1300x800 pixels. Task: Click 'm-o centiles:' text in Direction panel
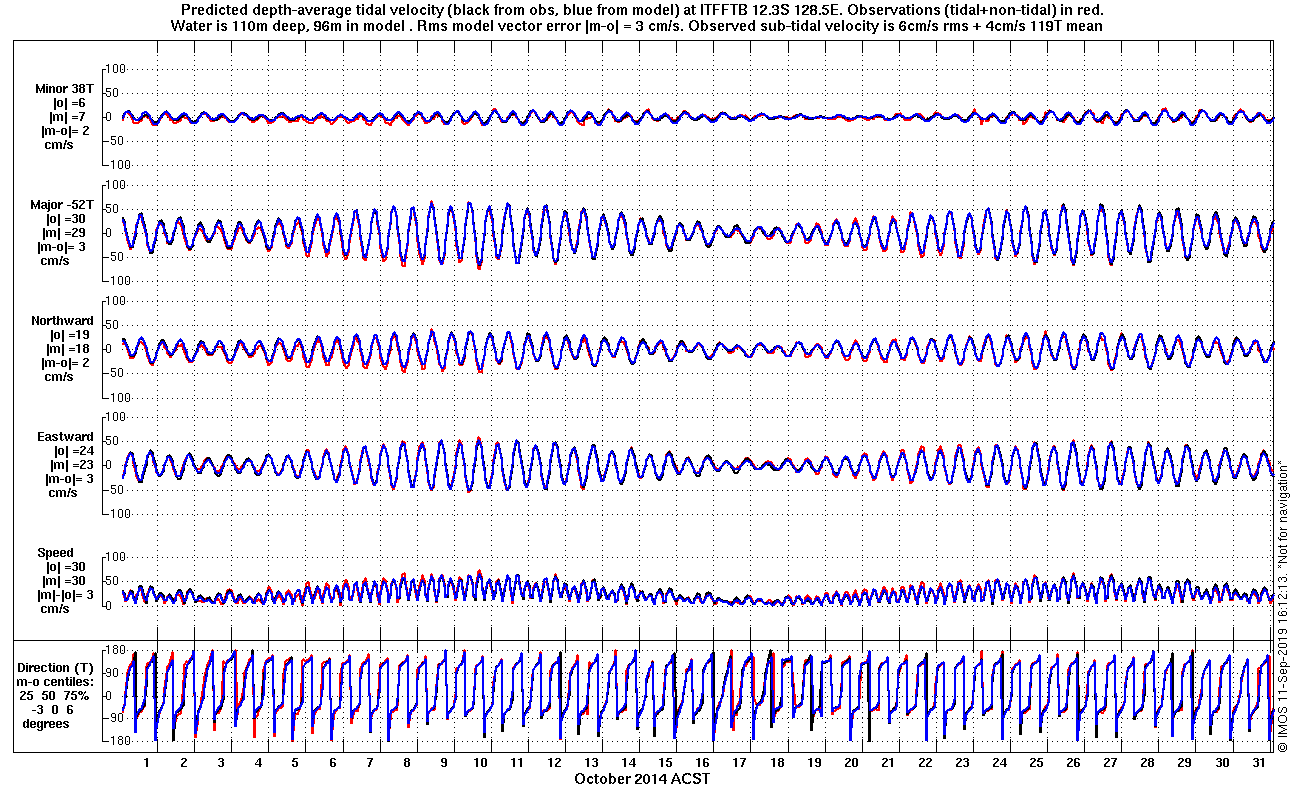coord(56,681)
